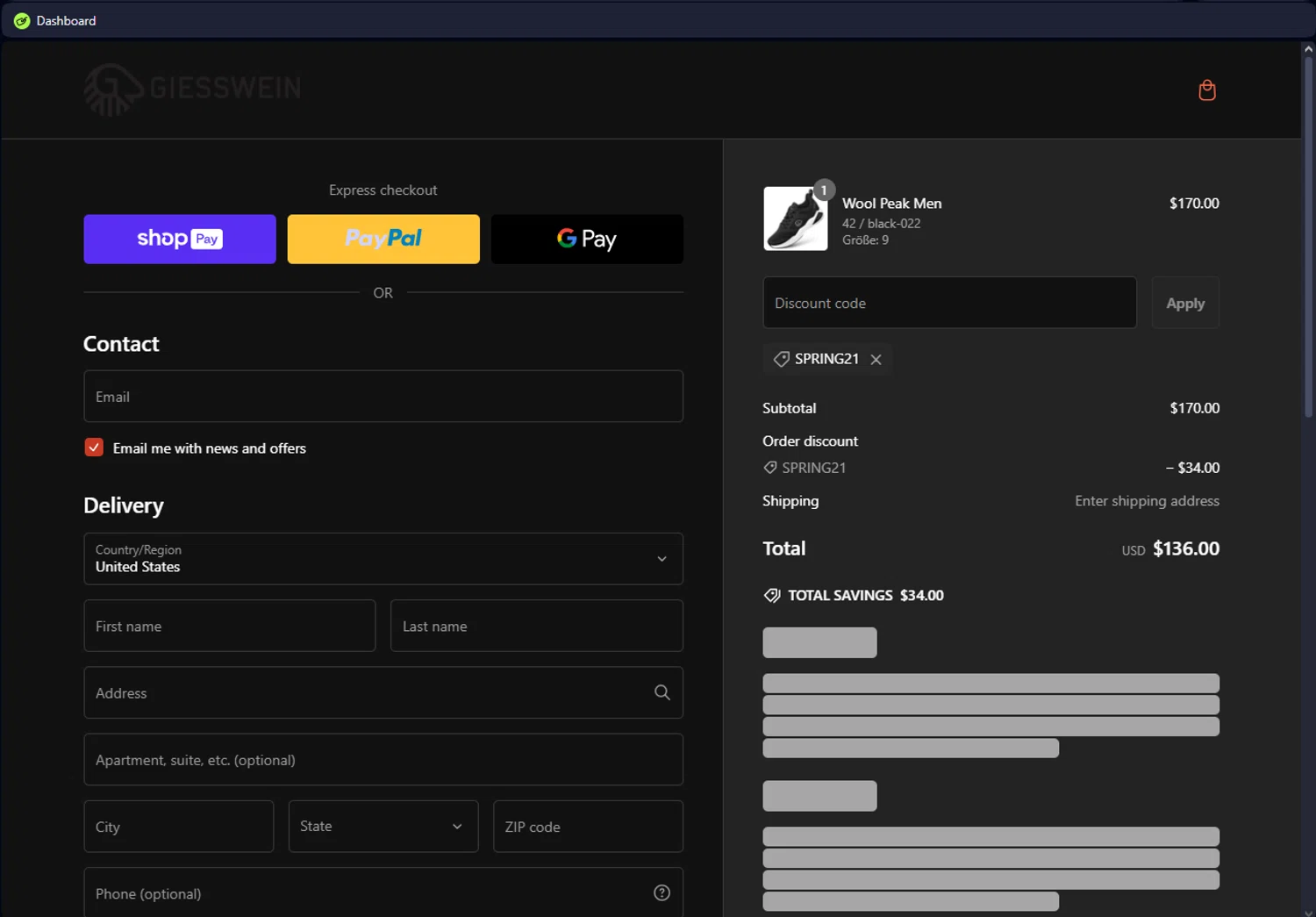
Task: Click the '42 / black-022' variant text
Action: click(x=882, y=223)
